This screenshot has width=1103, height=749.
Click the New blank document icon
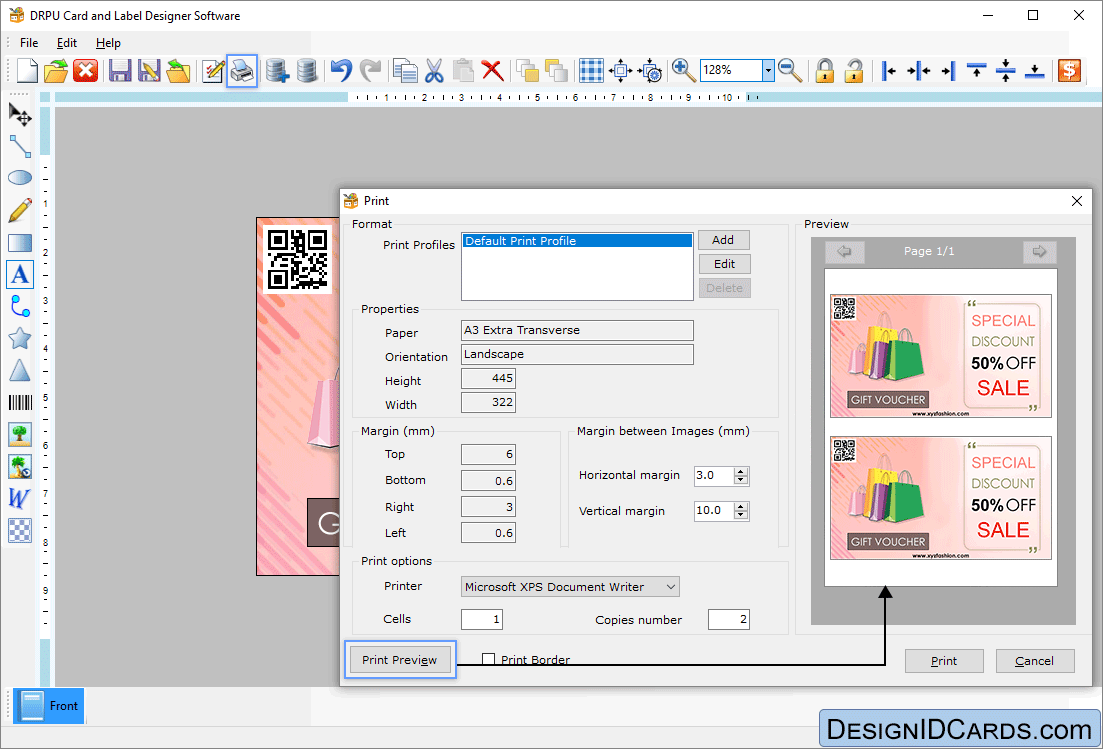(27, 70)
